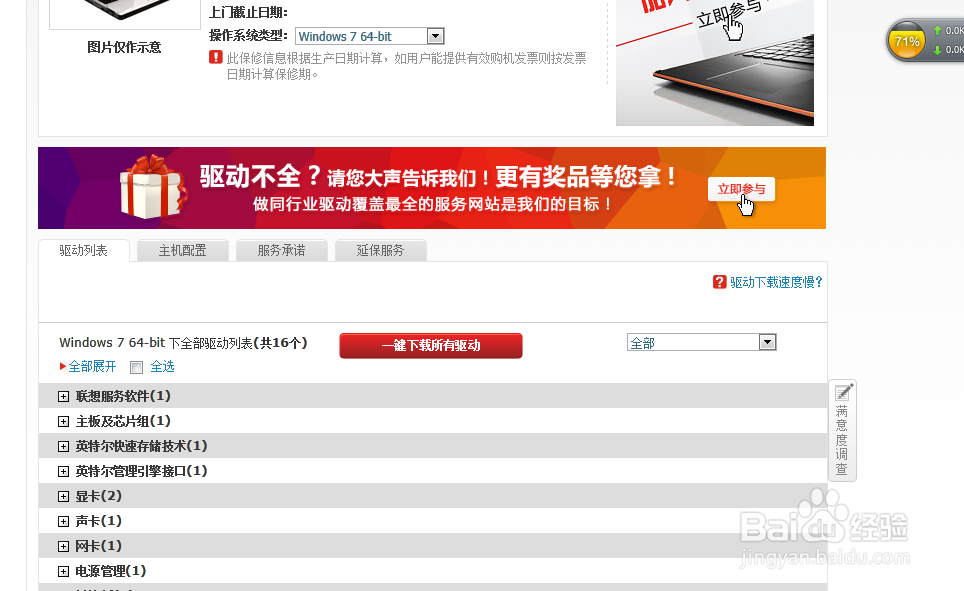Click the 显卡(2) row label
964x591 pixels.
(98, 496)
